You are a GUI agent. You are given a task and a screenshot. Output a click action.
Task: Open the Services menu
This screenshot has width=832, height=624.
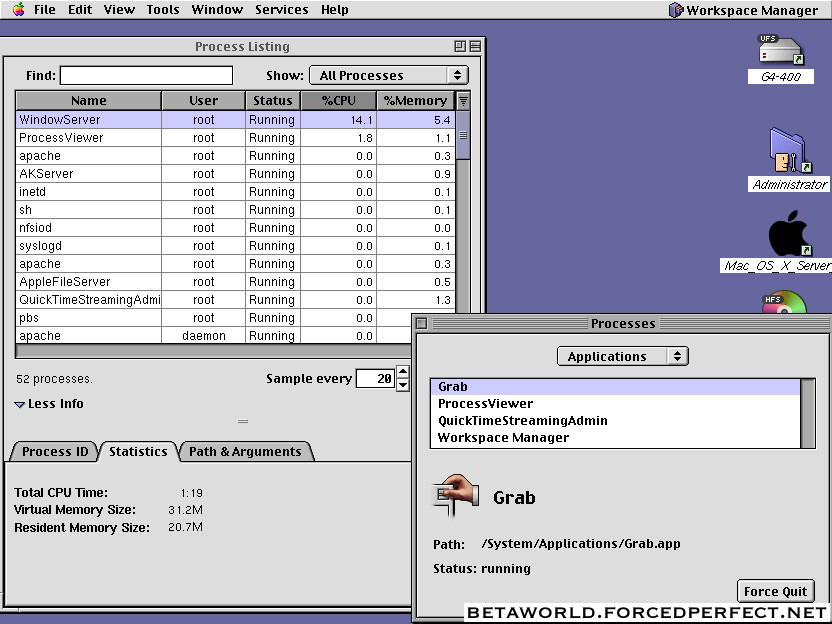[x=281, y=10]
